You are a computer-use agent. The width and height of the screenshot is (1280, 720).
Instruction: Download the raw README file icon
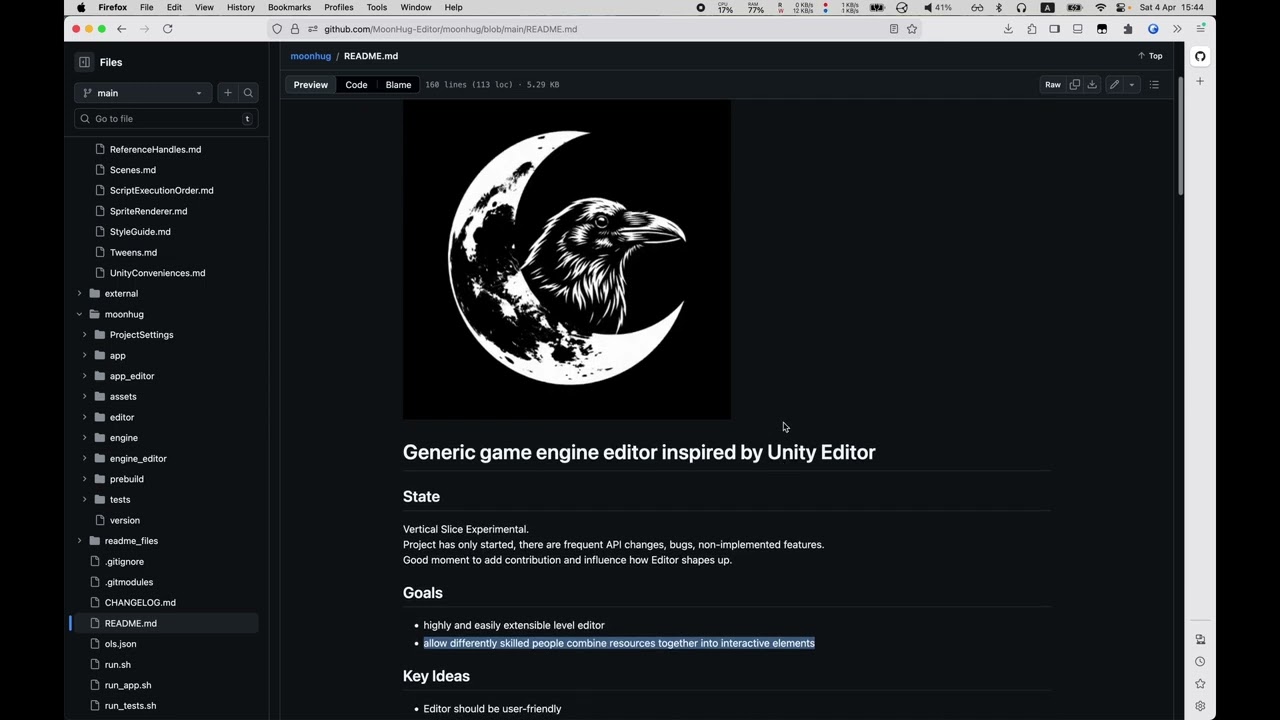[x=1092, y=85]
